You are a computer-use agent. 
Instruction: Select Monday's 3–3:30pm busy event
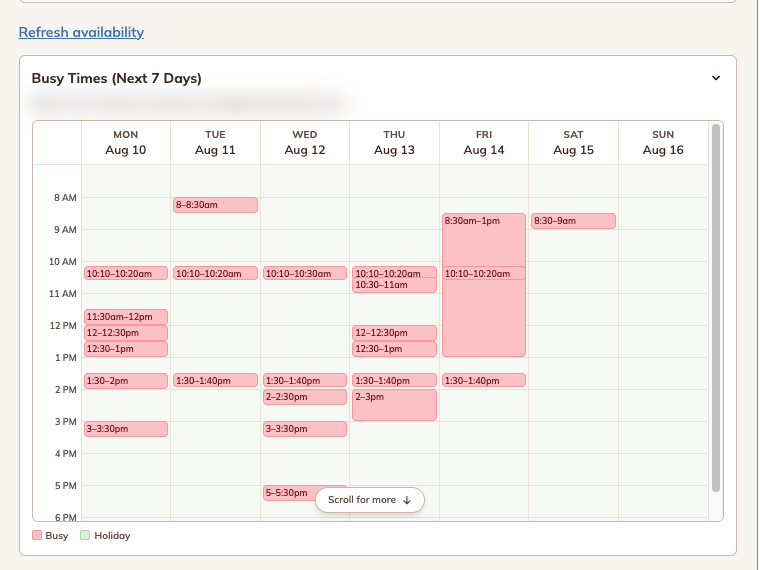[x=126, y=429]
